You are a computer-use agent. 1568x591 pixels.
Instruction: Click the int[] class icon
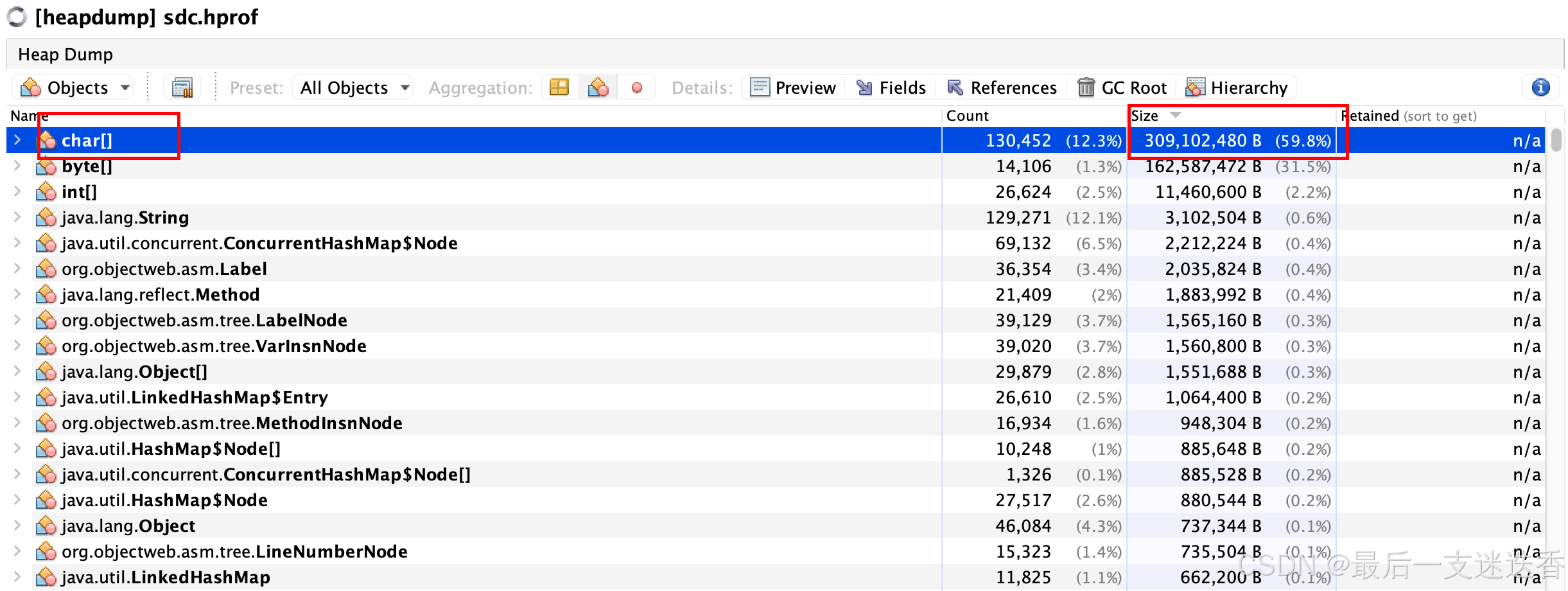46,191
